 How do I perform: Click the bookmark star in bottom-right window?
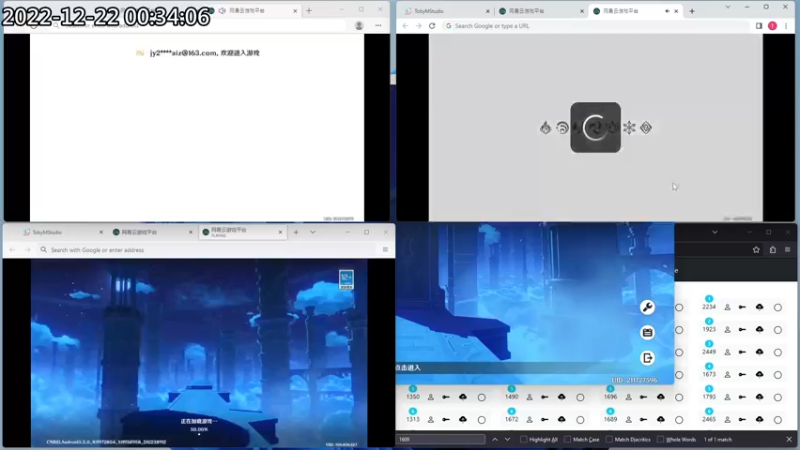tap(756, 249)
